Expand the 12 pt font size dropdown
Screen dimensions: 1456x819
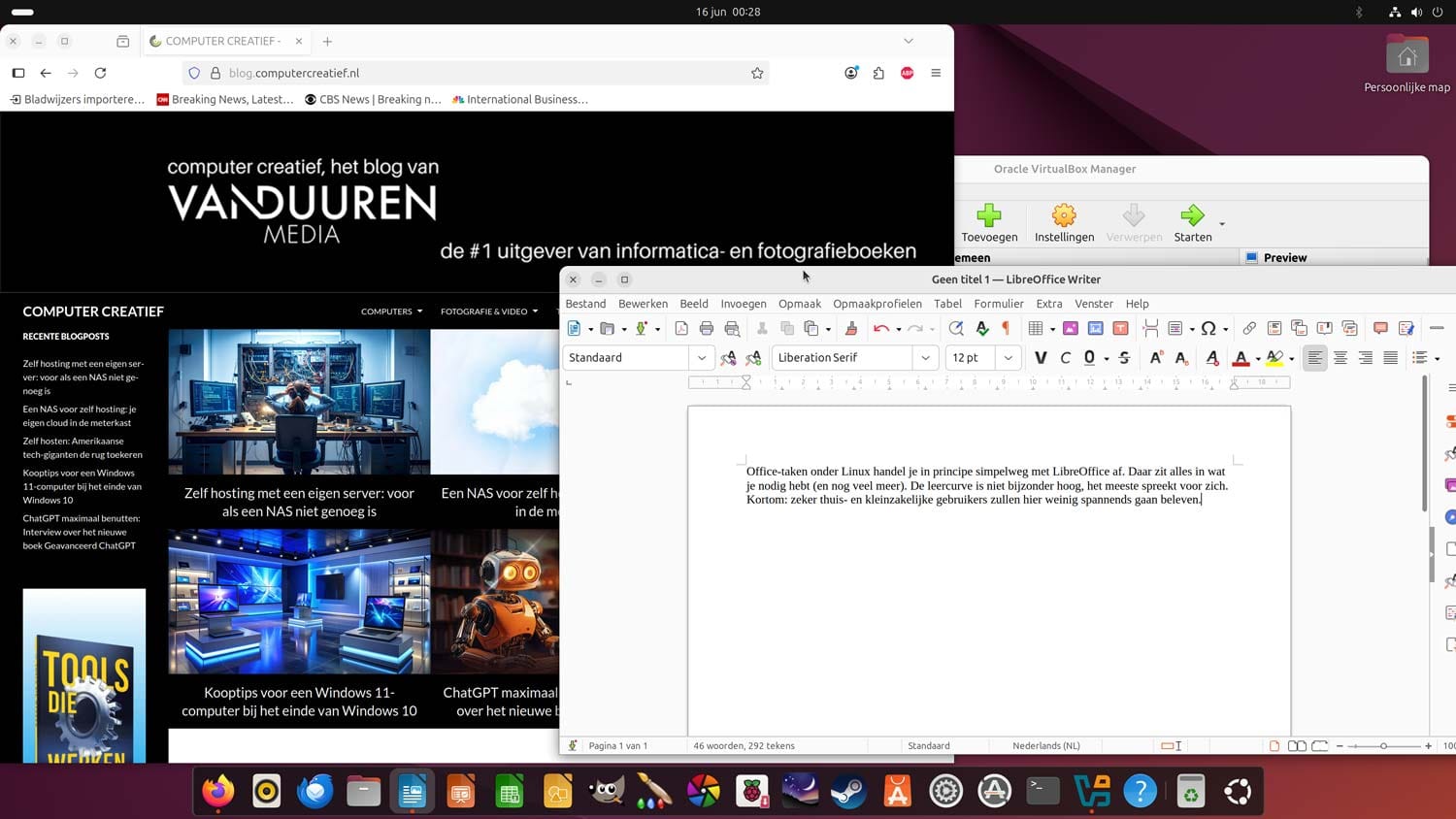pyautogui.click(x=1009, y=358)
